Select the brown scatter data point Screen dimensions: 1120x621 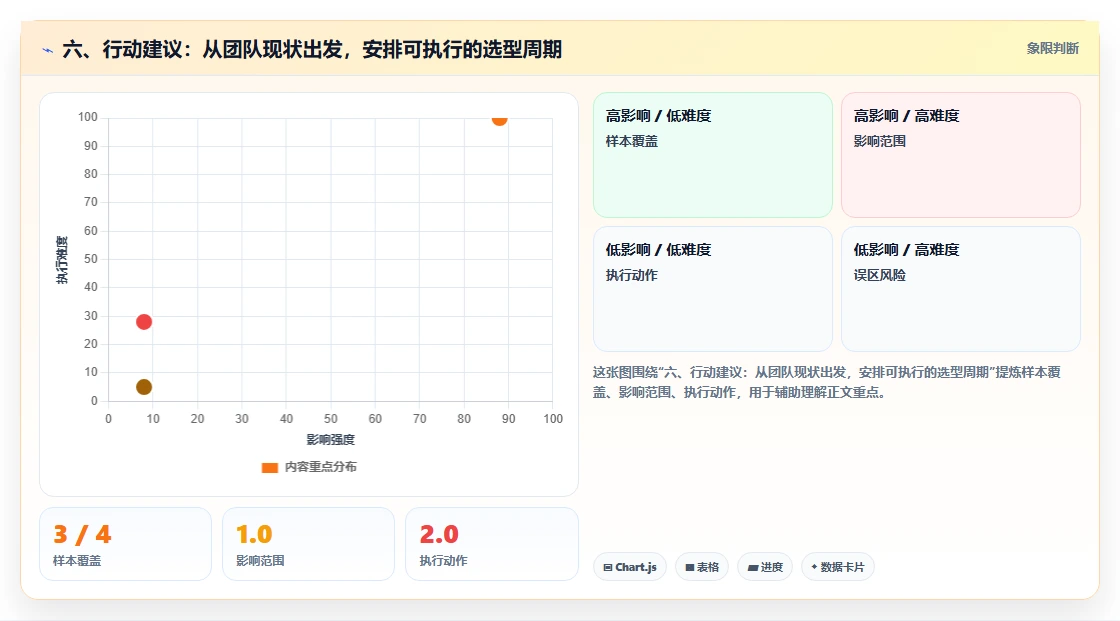144,387
